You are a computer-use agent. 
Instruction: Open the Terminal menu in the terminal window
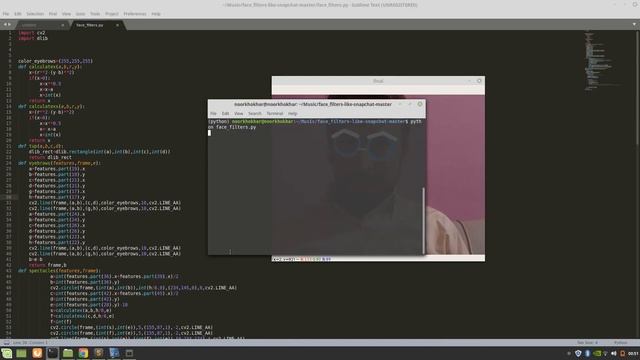[275, 113]
